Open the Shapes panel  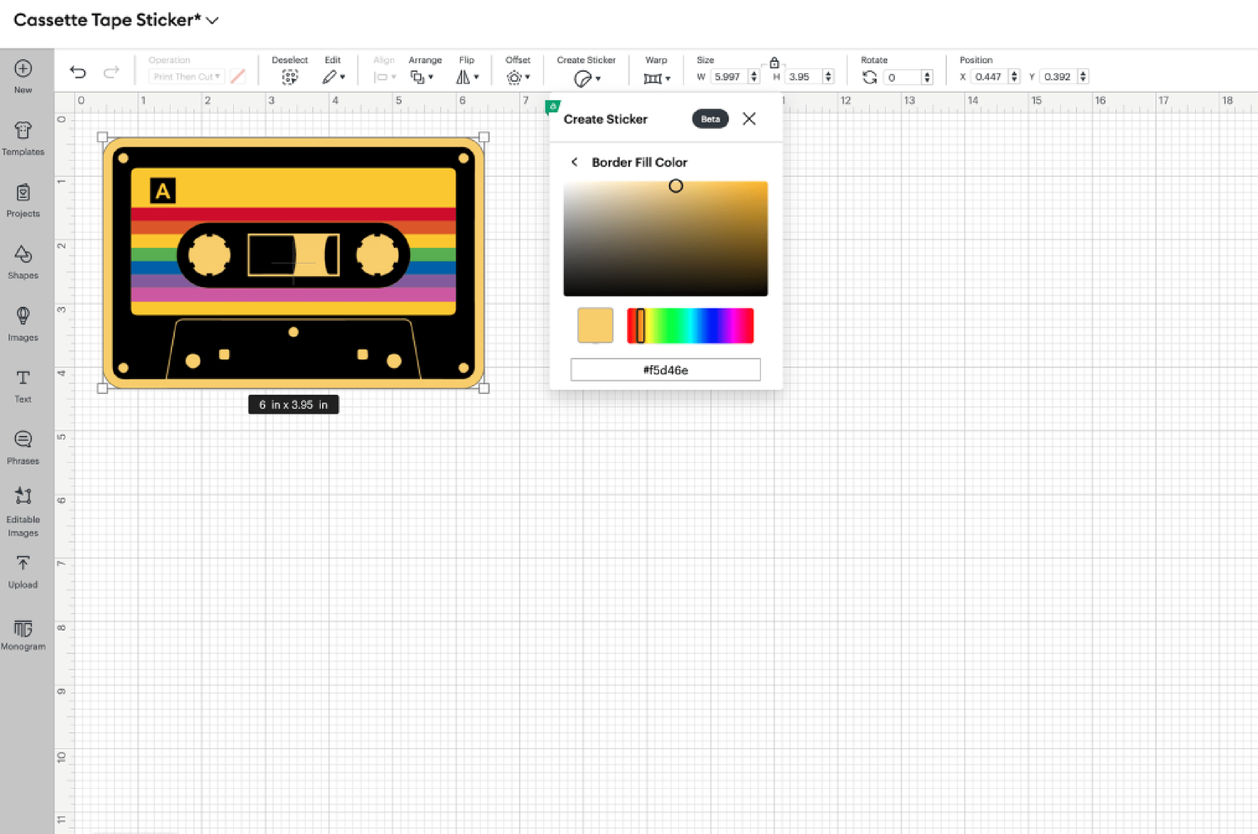[x=23, y=255]
